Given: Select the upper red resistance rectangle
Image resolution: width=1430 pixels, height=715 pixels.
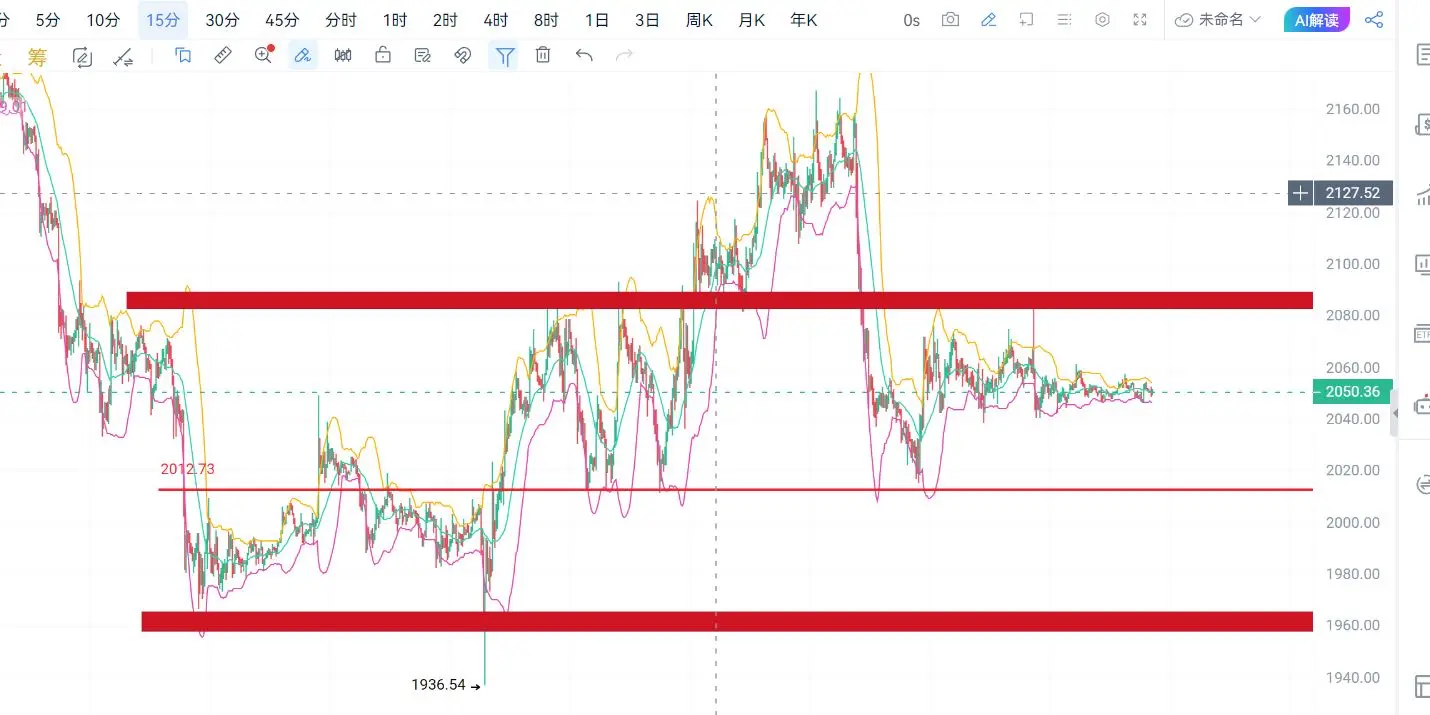Looking at the screenshot, I should point(719,300).
